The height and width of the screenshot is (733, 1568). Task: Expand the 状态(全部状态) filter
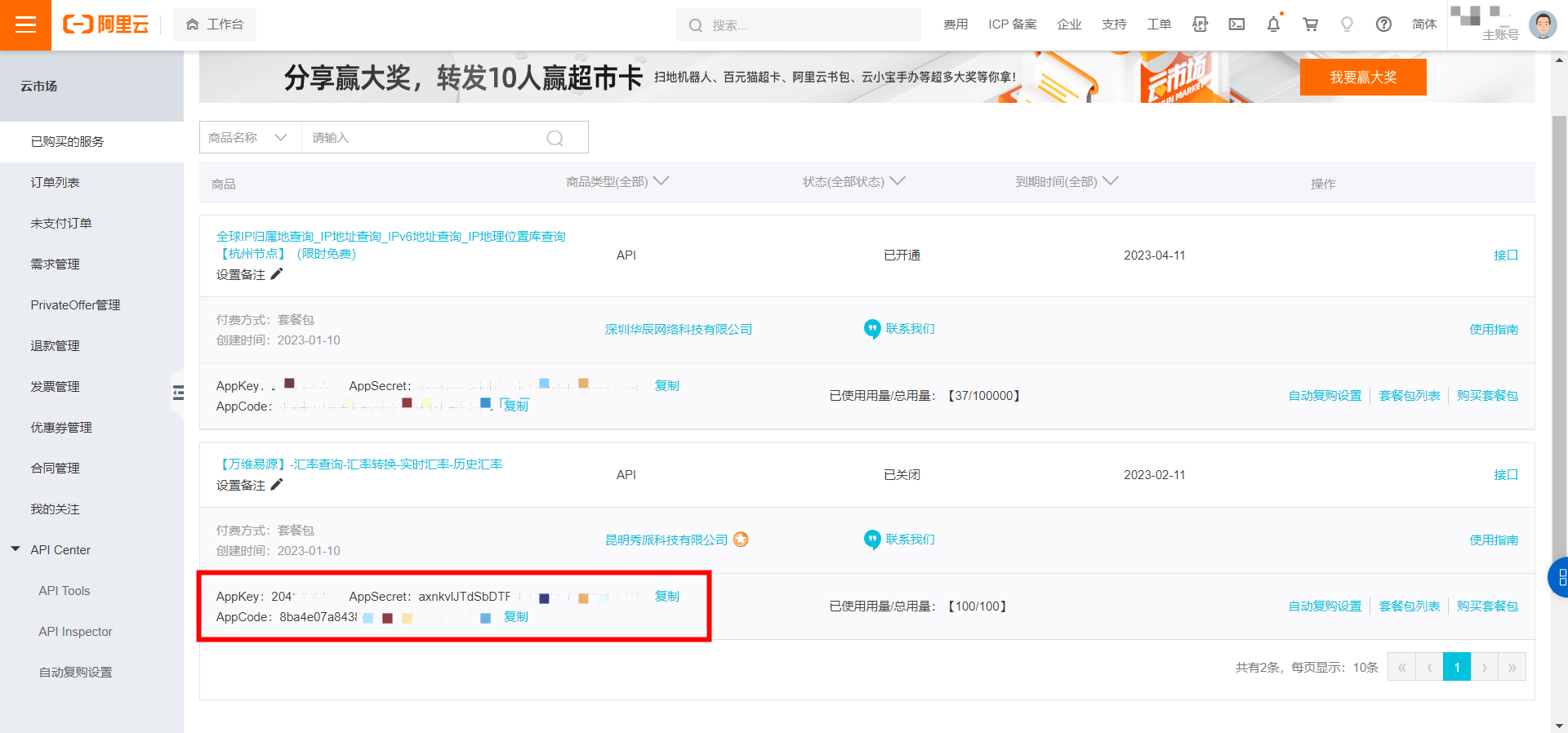coord(853,181)
